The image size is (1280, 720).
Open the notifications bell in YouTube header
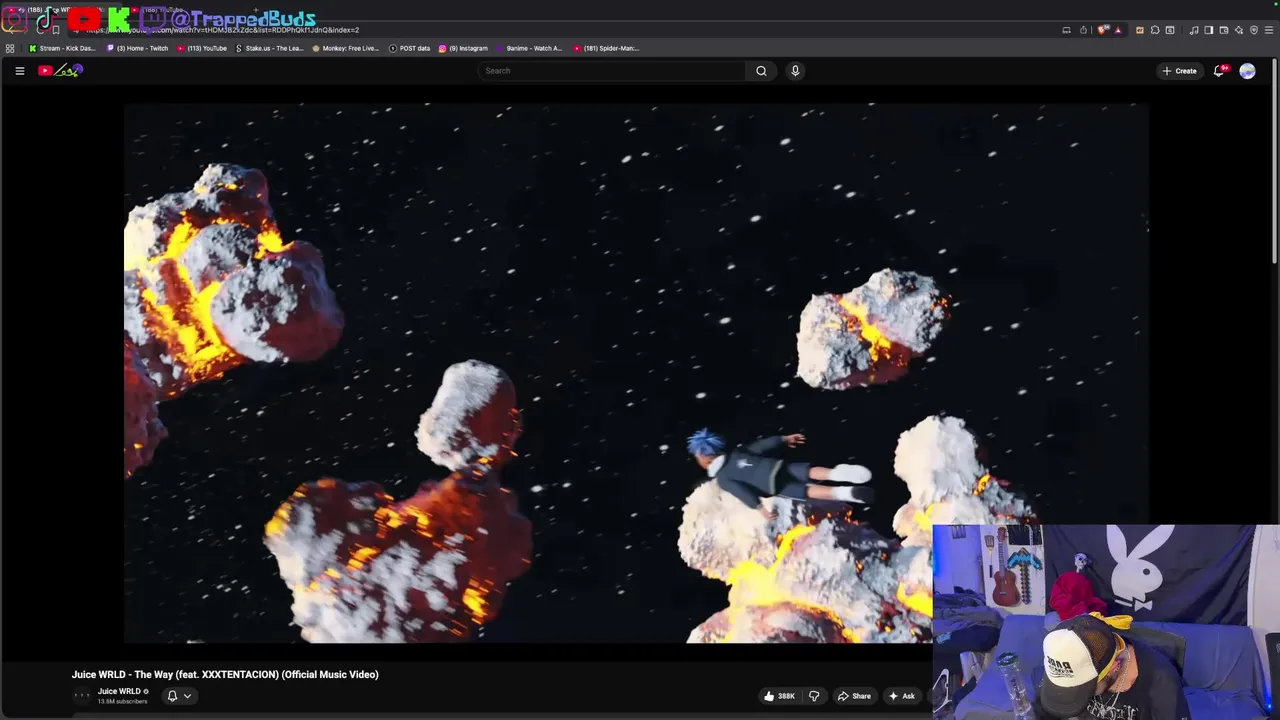1219,71
